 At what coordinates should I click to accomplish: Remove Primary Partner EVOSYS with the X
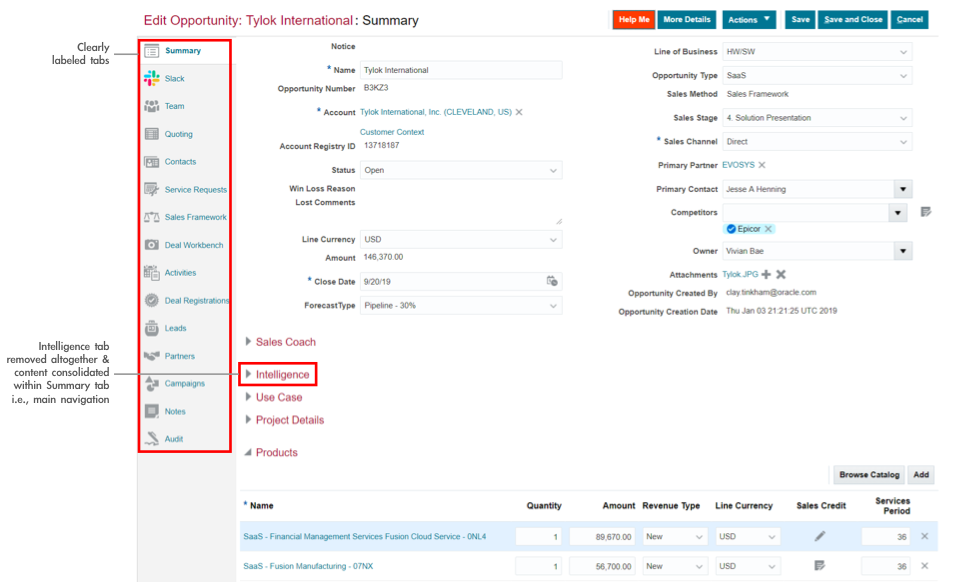[762, 165]
